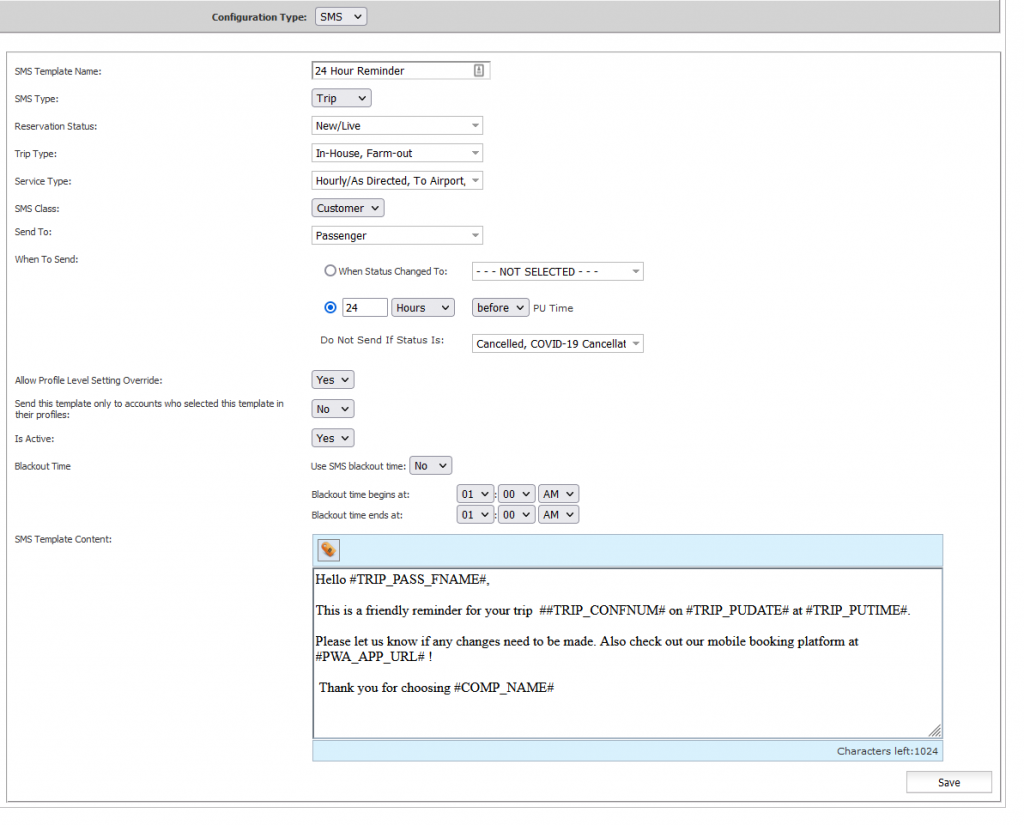This screenshot has height=825, width=1024.
Task: Open the before/after PU Time dropdown
Action: coord(500,308)
